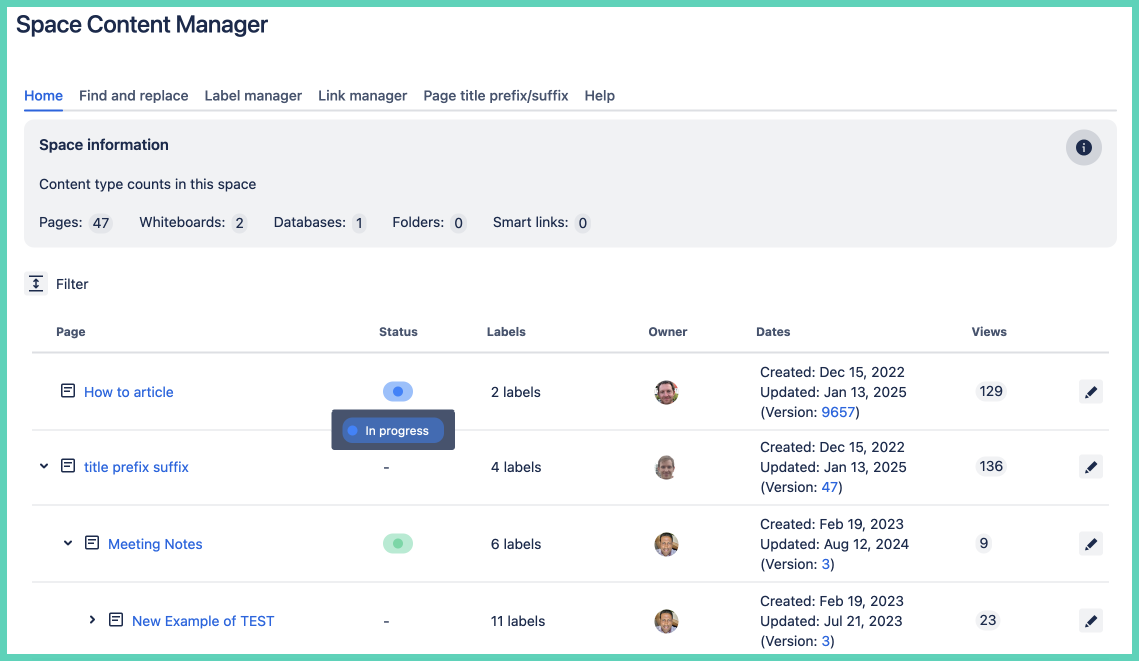The height and width of the screenshot is (661, 1139).
Task: Collapse the title prefix suffix tree row
Action: click(x=44, y=466)
